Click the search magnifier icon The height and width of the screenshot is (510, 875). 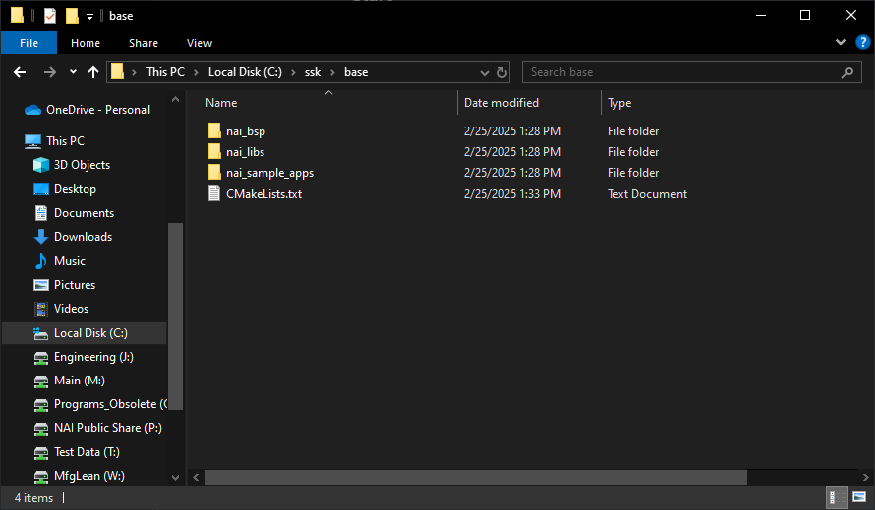847,72
